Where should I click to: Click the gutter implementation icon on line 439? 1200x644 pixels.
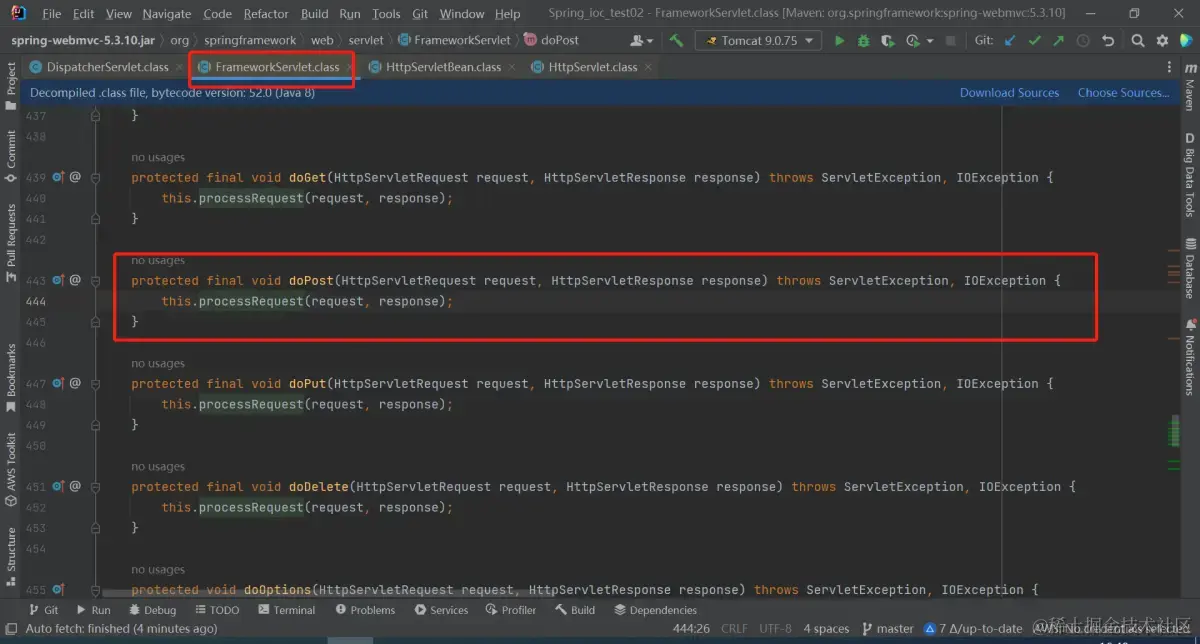pyautogui.click(x=59, y=177)
